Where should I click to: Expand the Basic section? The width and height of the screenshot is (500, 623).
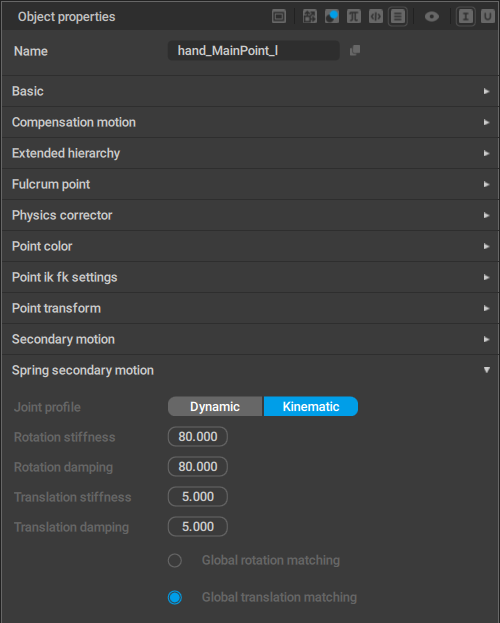click(x=250, y=91)
